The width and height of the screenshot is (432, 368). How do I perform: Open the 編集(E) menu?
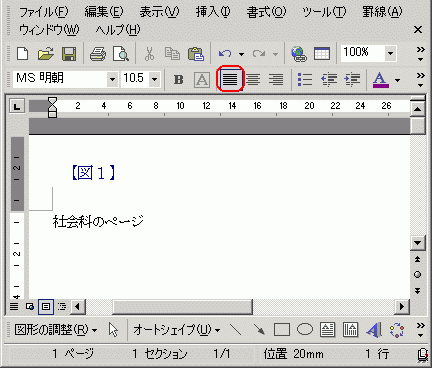pyautogui.click(x=104, y=12)
